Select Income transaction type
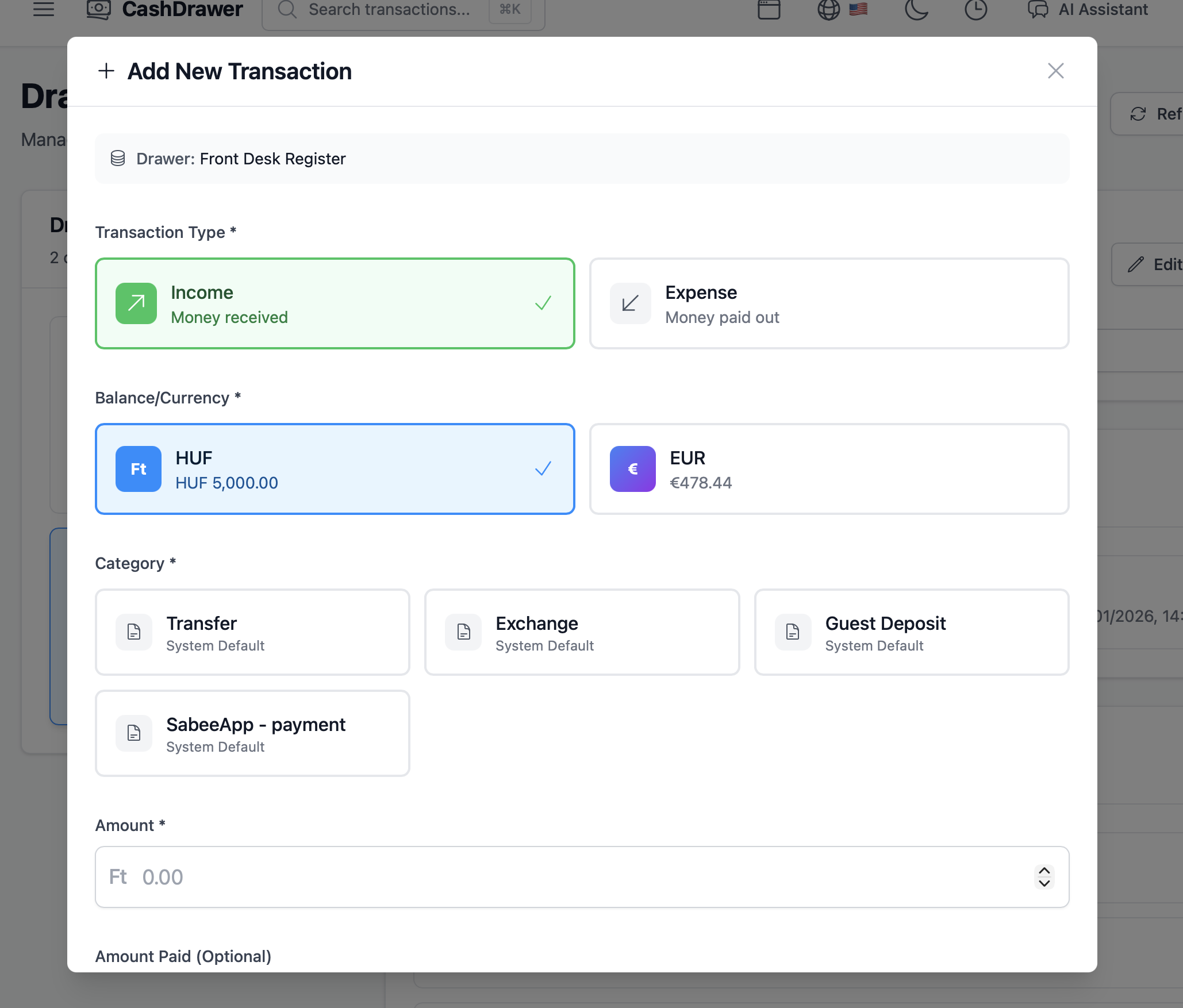The image size is (1183, 1008). coord(335,303)
